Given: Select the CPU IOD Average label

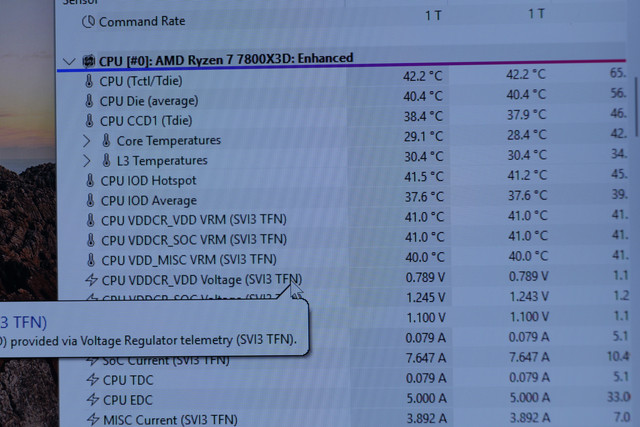Looking at the screenshot, I should click(x=149, y=200).
